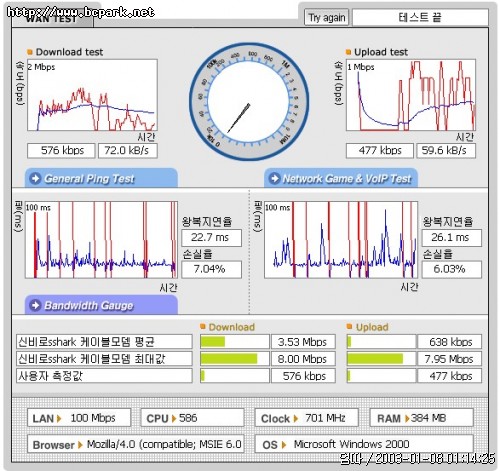Click the 8.00 Mbps maximum download value

tap(303, 359)
